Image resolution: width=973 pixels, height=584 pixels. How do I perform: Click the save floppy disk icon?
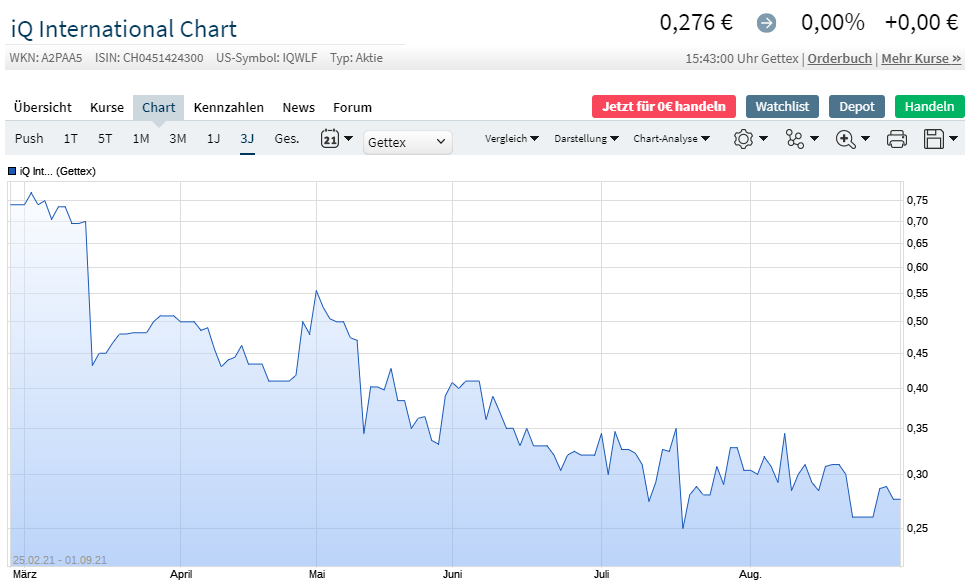pyautogui.click(x=935, y=140)
